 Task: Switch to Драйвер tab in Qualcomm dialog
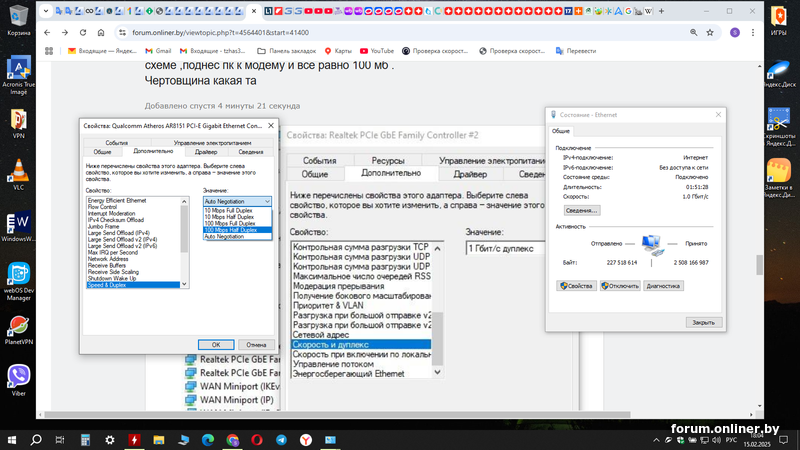point(206,152)
